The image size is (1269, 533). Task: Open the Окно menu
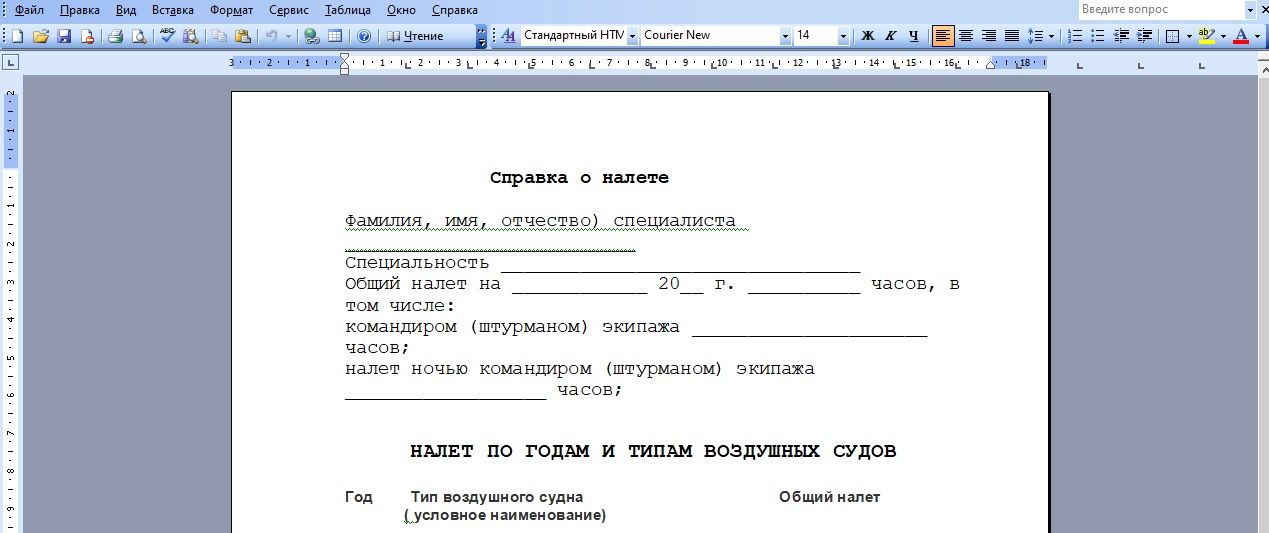point(401,10)
